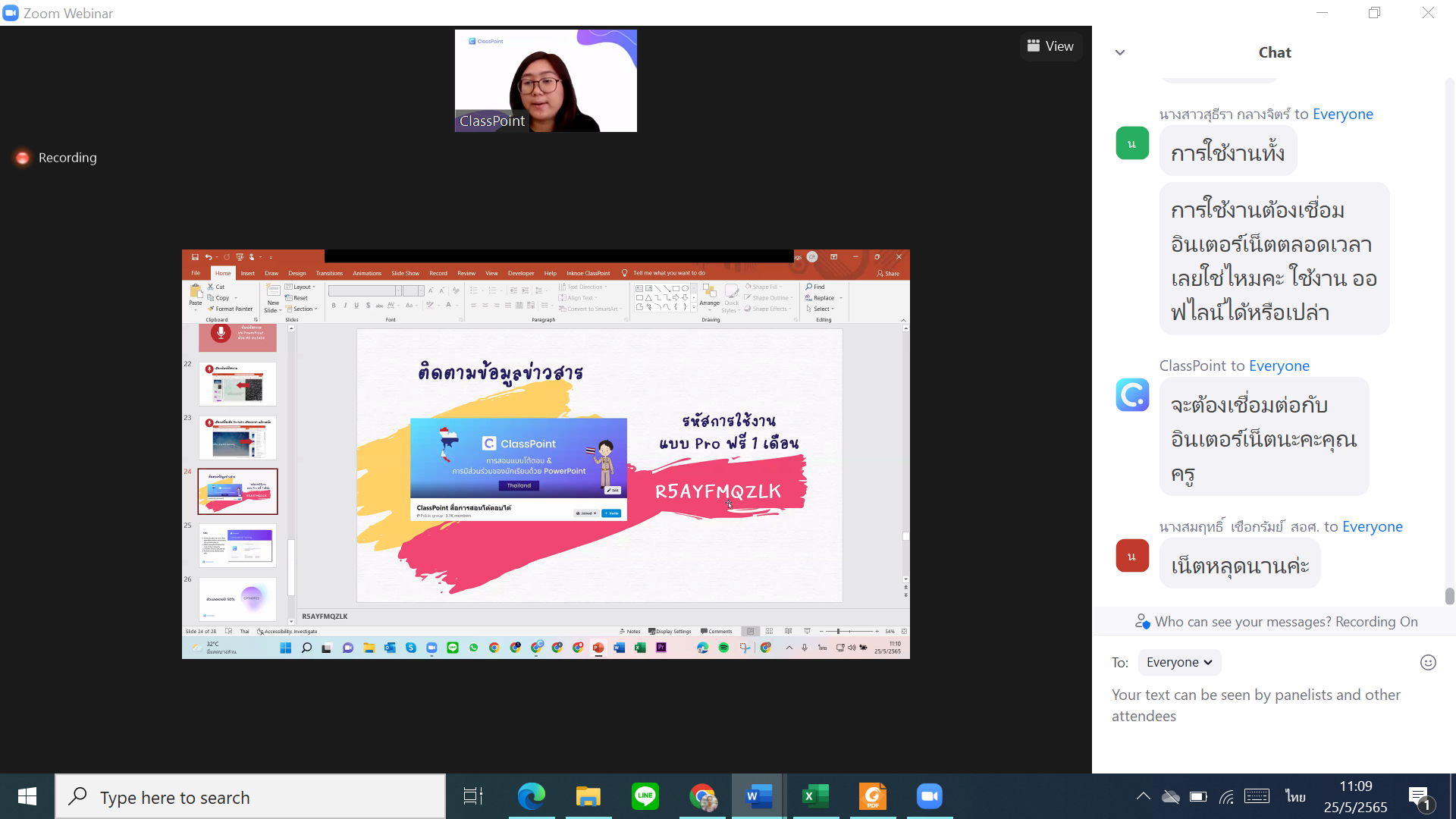The width and height of the screenshot is (1456, 819).
Task: Click the Recording indicator in Zoom
Action: 56,158
